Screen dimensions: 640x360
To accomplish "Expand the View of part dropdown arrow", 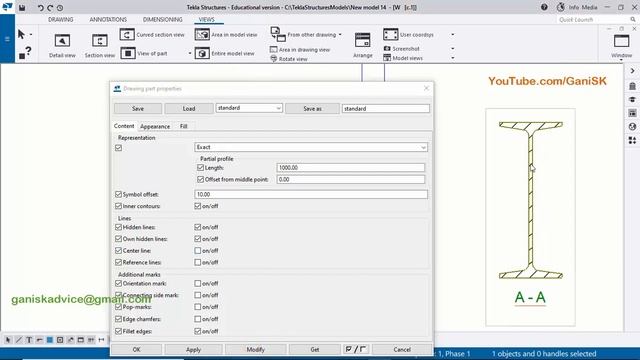I will pos(190,53).
